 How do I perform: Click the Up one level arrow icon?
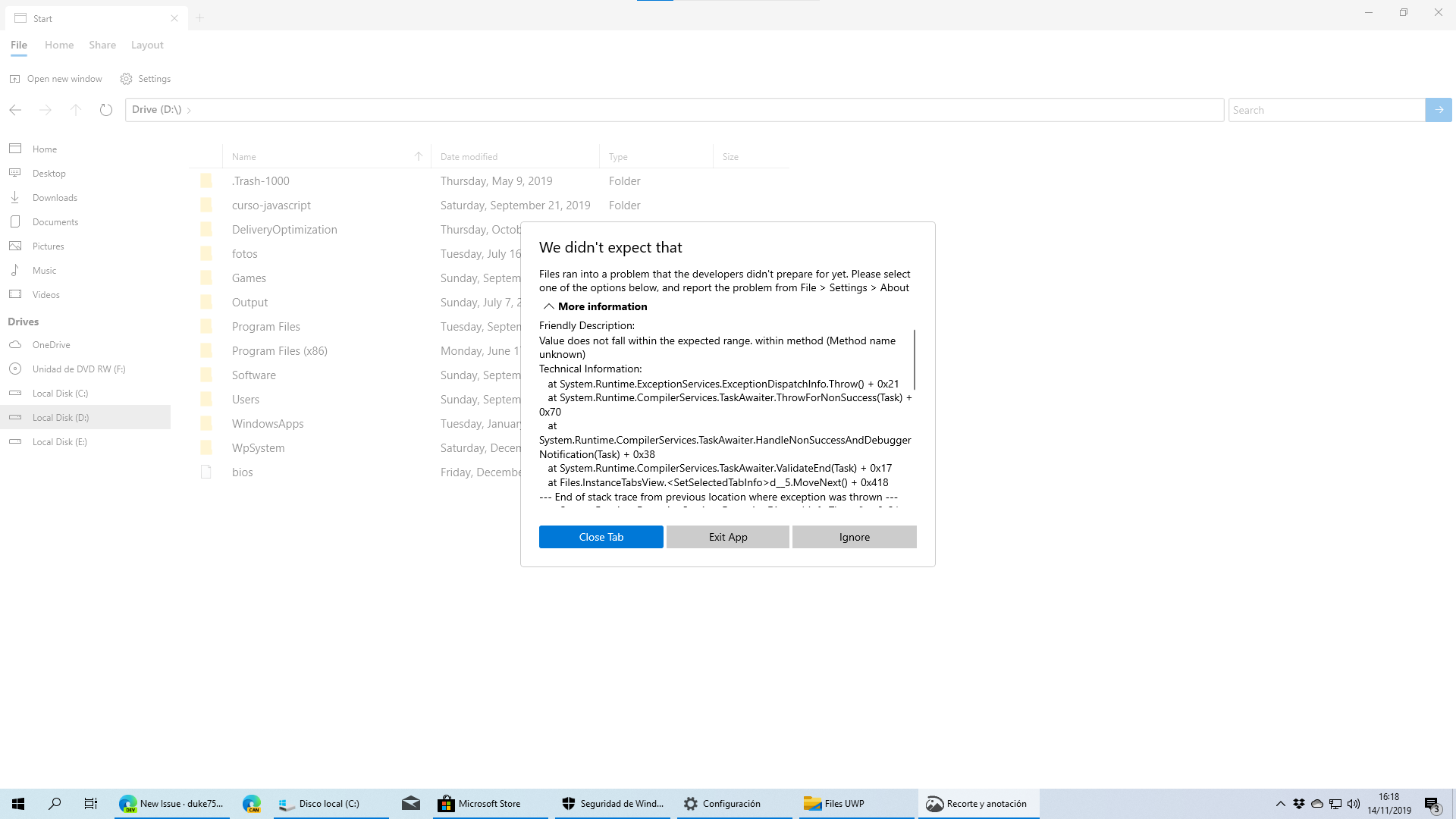click(76, 109)
